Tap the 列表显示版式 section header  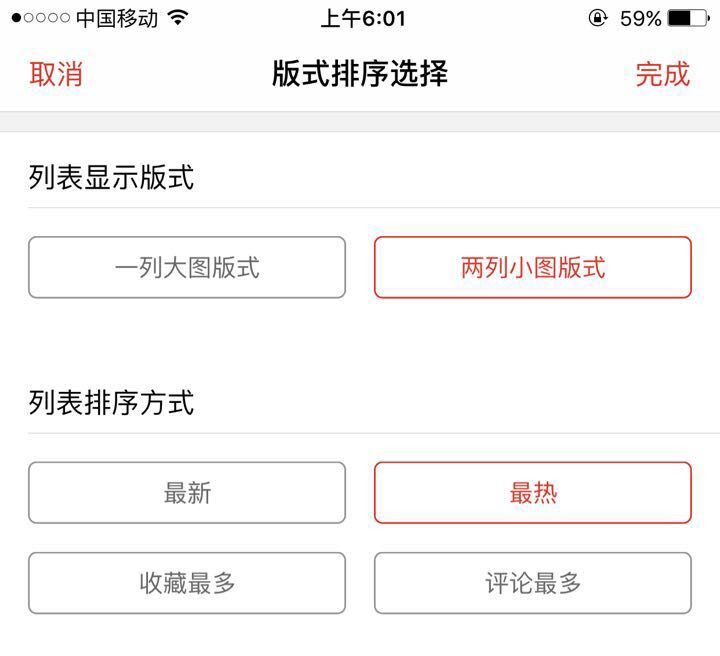tap(111, 178)
